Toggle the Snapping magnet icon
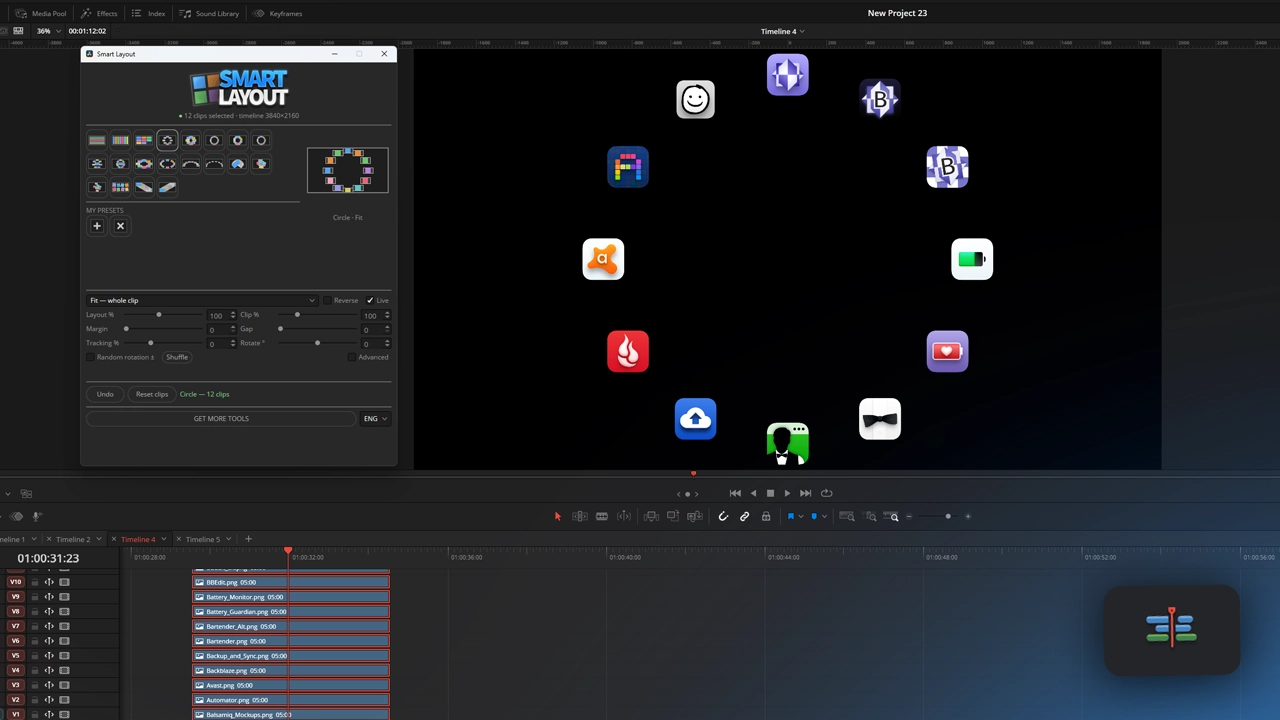 click(x=723, y=517)
